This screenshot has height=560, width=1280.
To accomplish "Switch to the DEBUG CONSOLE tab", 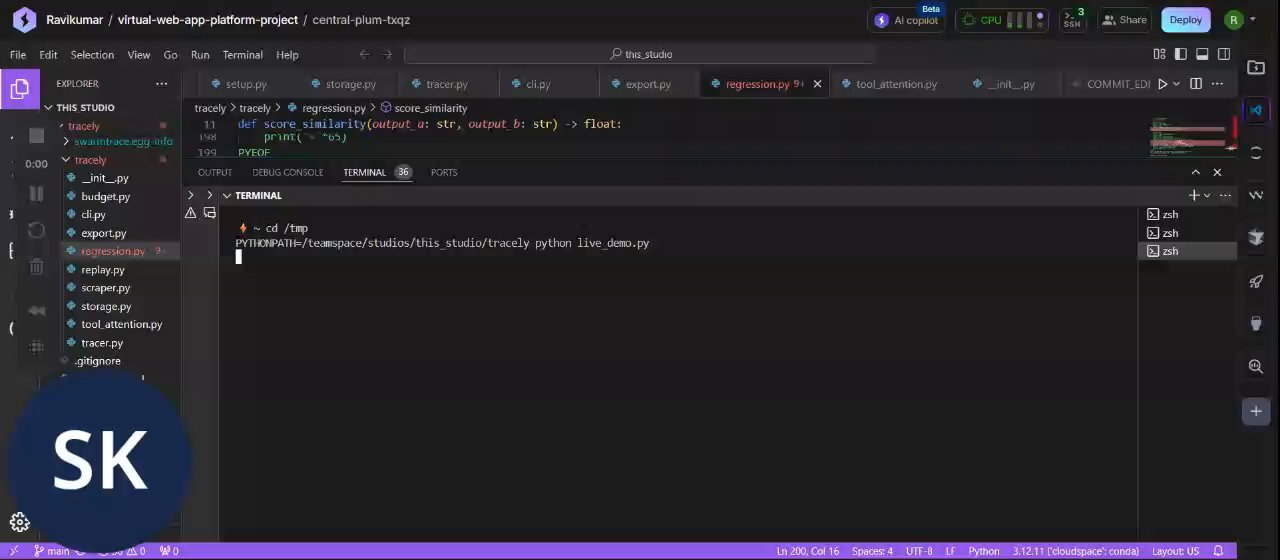I will click(287, 172).
